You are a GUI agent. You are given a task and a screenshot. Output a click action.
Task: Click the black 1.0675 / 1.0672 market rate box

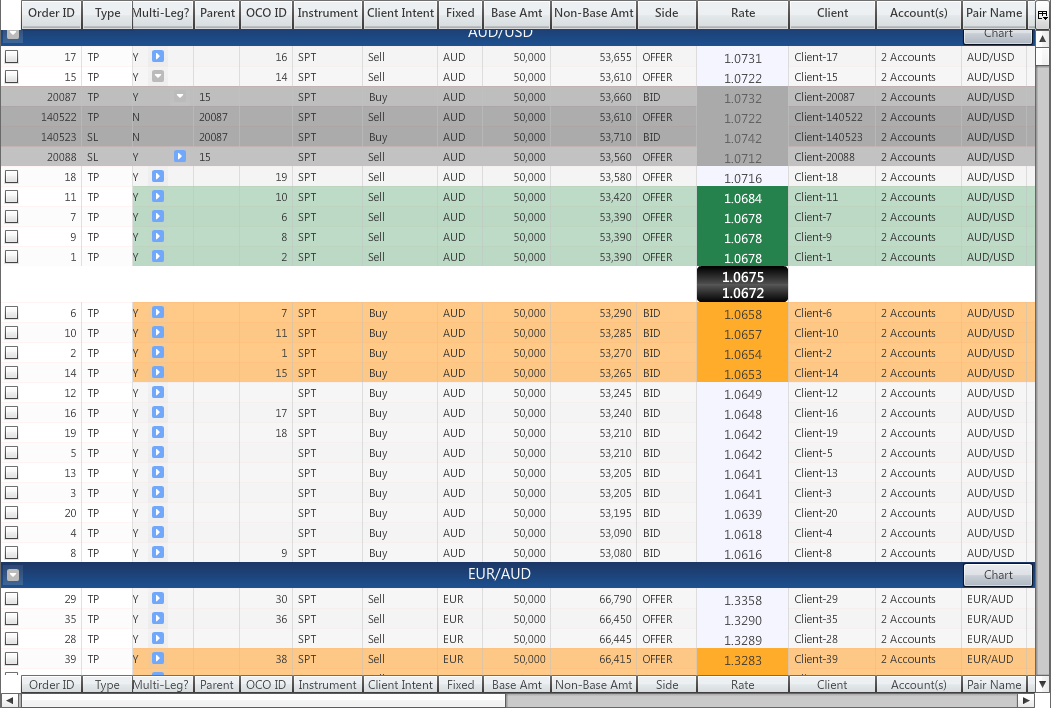pos(742,284)
